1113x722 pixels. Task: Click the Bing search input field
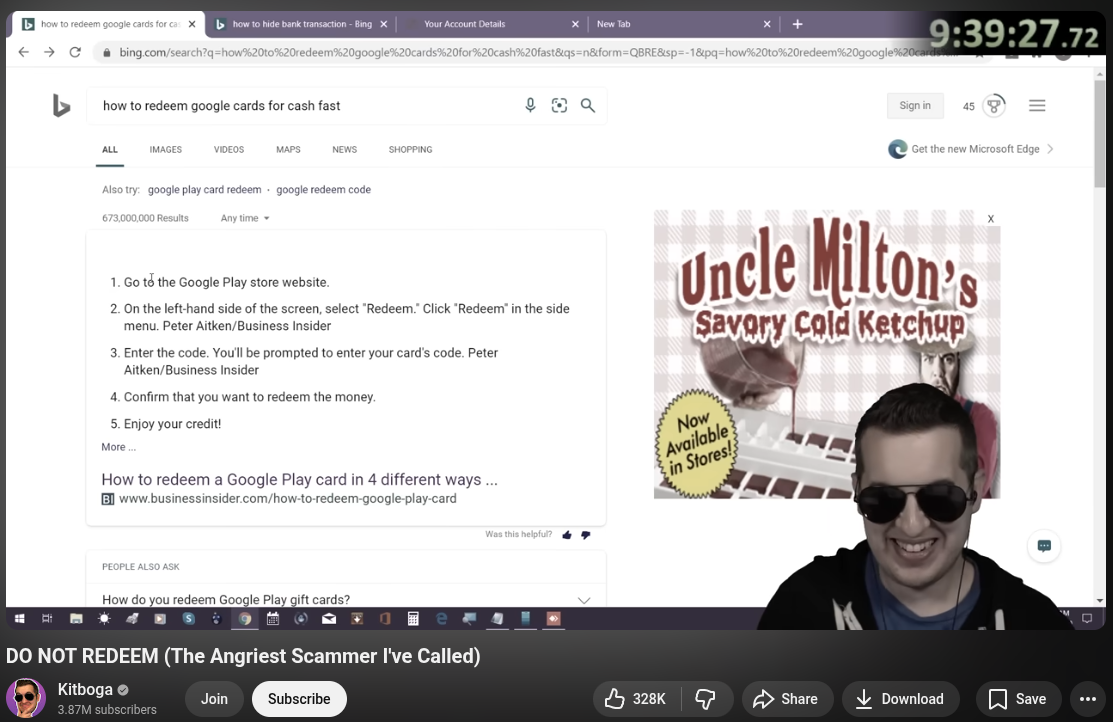coord(305,106)
